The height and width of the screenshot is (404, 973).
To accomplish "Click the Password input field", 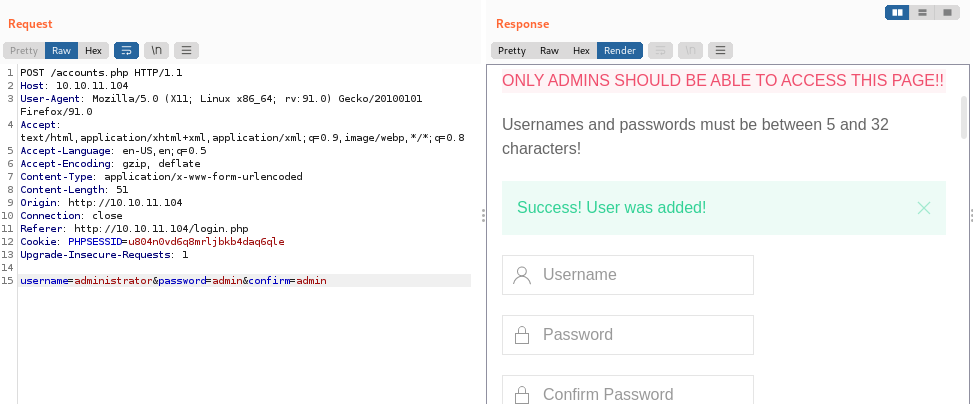I will pos(627,335).
